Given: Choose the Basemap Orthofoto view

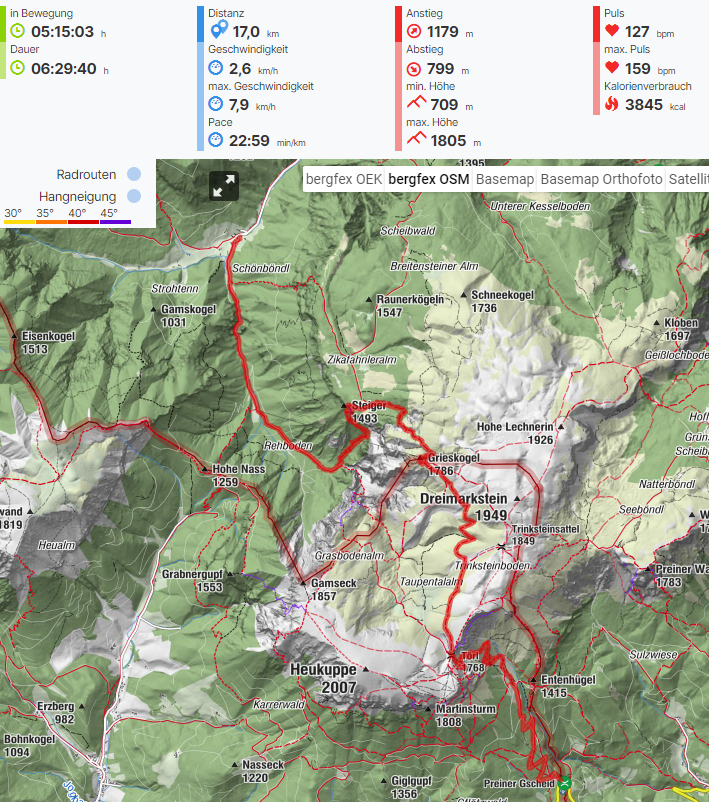Looking at the screenshot, I should click(601, 179).
